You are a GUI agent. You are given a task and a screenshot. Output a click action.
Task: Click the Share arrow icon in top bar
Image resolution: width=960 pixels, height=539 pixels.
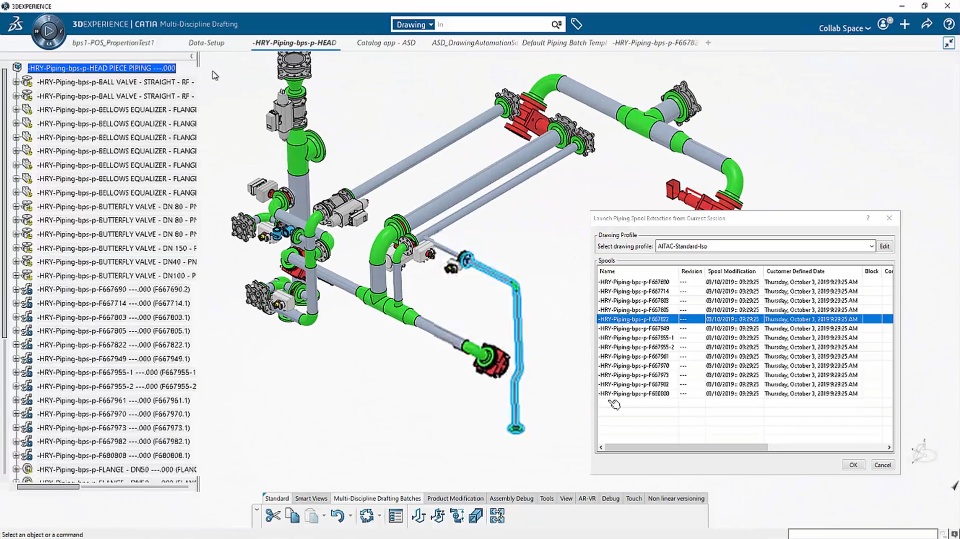tap(926, 24)
